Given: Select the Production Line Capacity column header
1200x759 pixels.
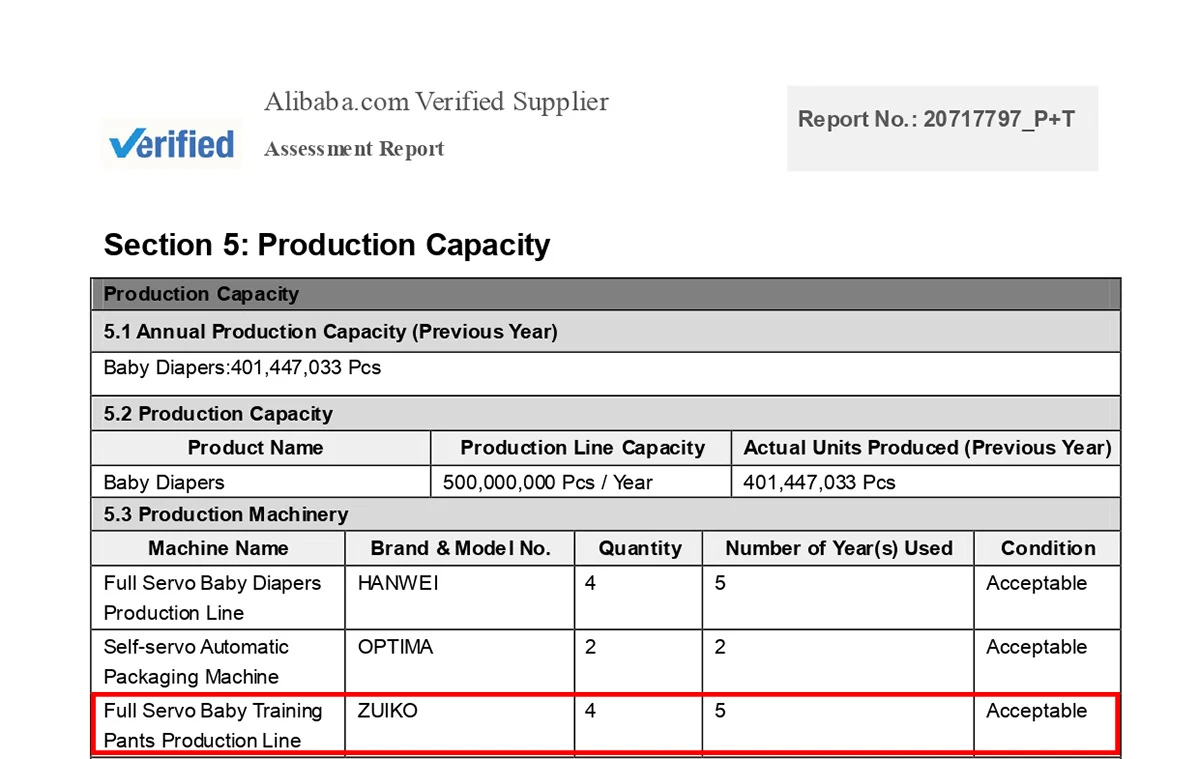Looking at the screenshot, I should [582, 448].
